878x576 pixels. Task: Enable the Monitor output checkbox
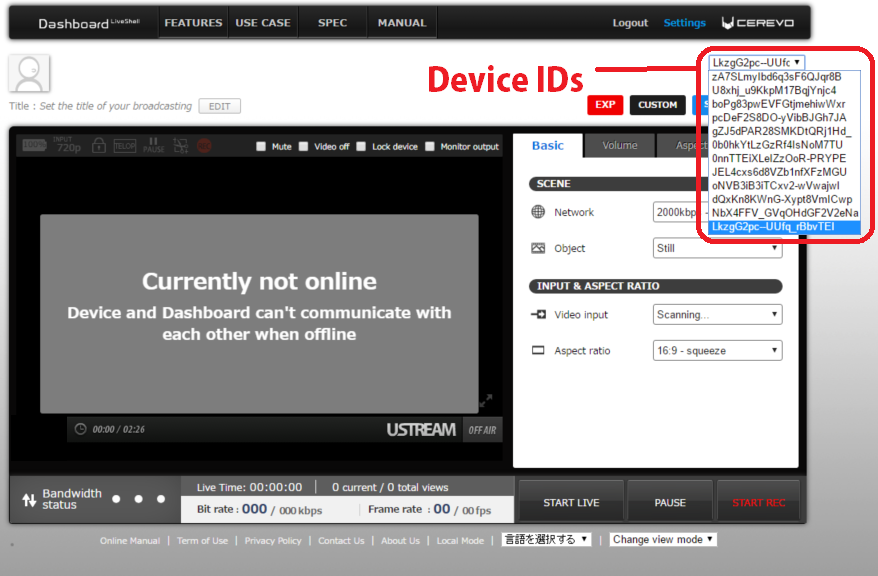(x=429, y=146)
